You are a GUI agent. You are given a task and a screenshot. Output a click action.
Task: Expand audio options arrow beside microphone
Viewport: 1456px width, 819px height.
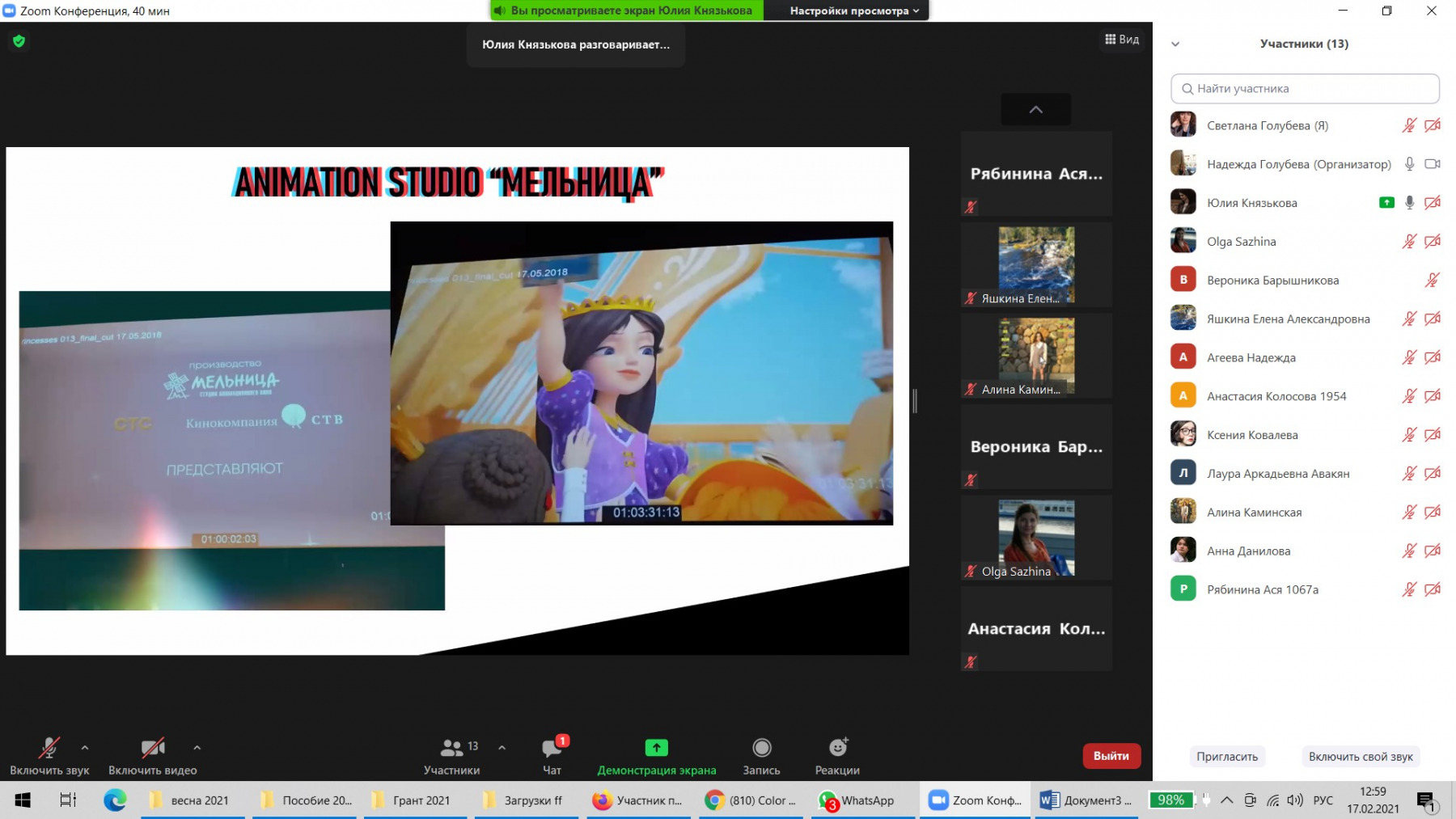pyautogui.click(x=85, y=748)
